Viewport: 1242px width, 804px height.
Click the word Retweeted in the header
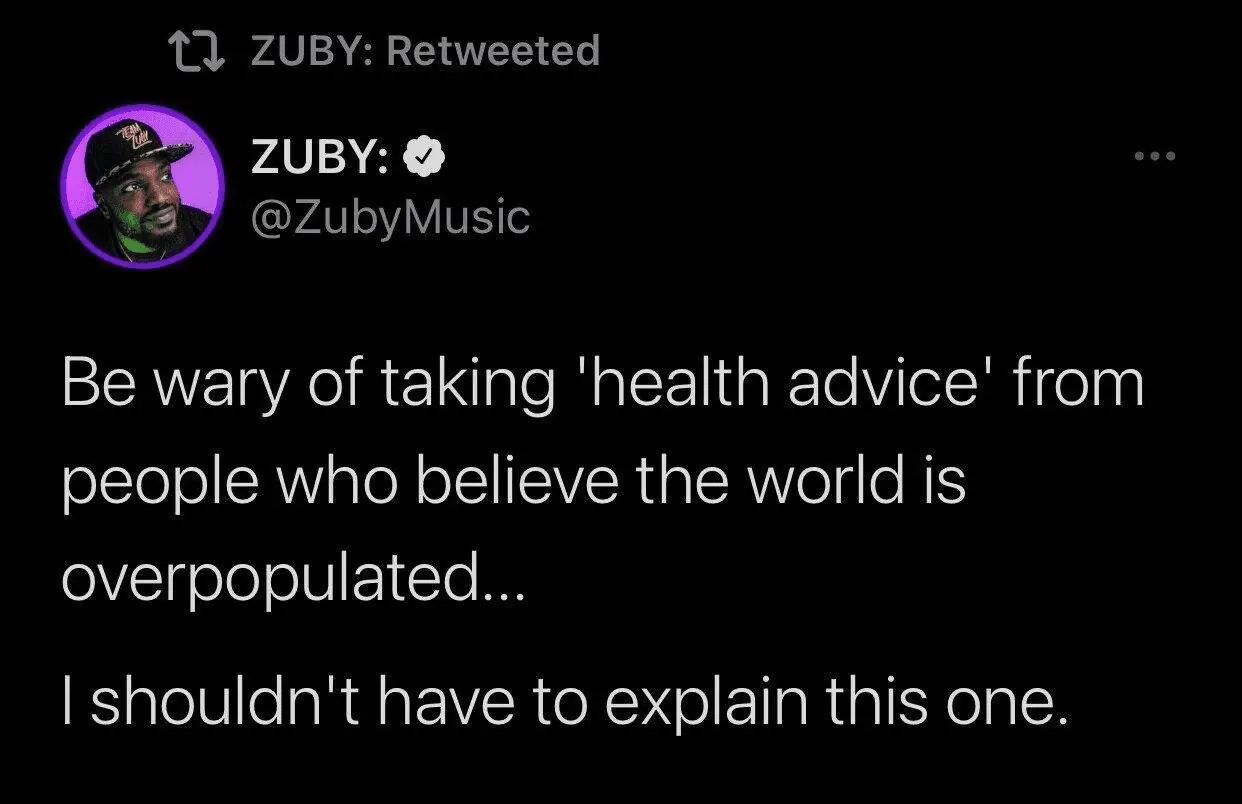[x=493, y=50]
